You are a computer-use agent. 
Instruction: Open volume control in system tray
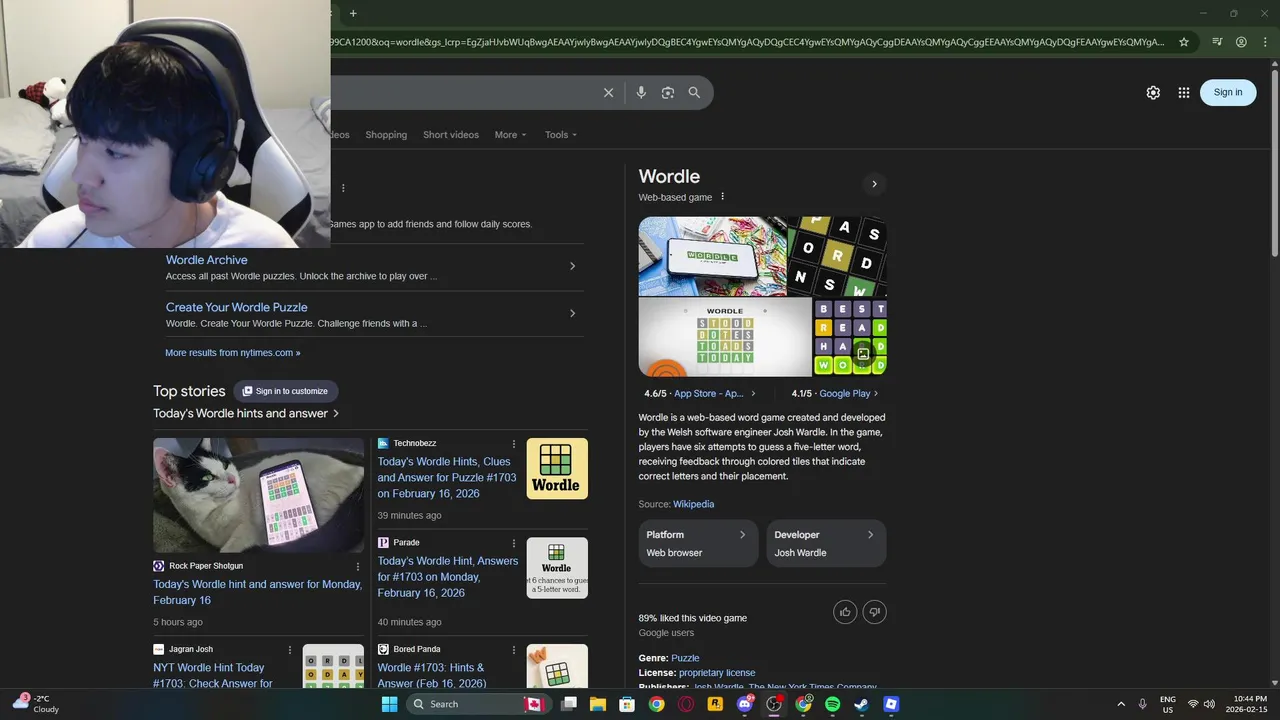click(1209, 704)
